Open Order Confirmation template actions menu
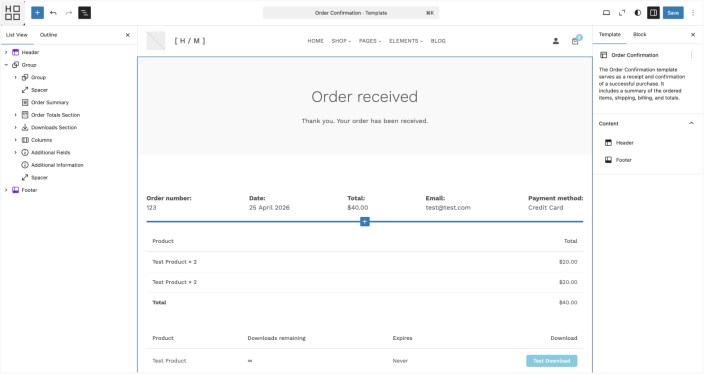This screenshot has width=704, height=374. [x=691, y=55]
